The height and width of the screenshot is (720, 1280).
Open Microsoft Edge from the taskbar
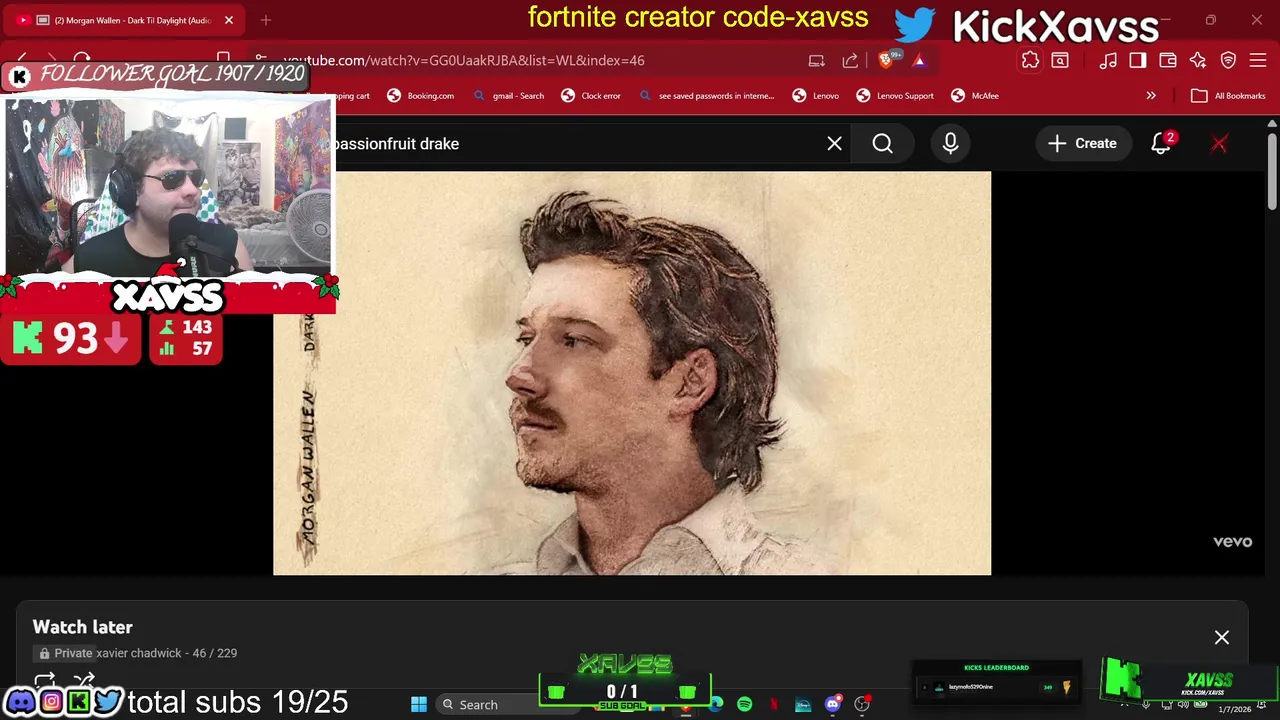tap(716, 705)
